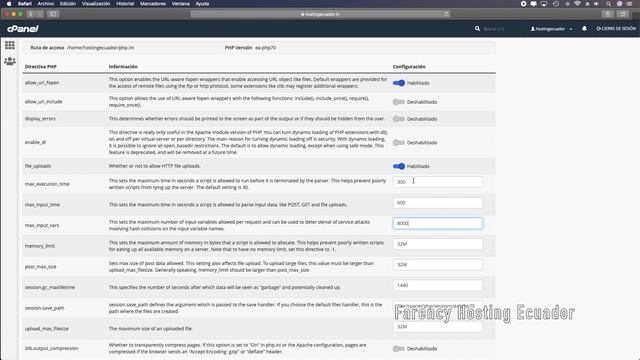Open the volume control in menu bar
This screenshot has width=640, height=360.
pyautogui.click(x=596, y=4)
